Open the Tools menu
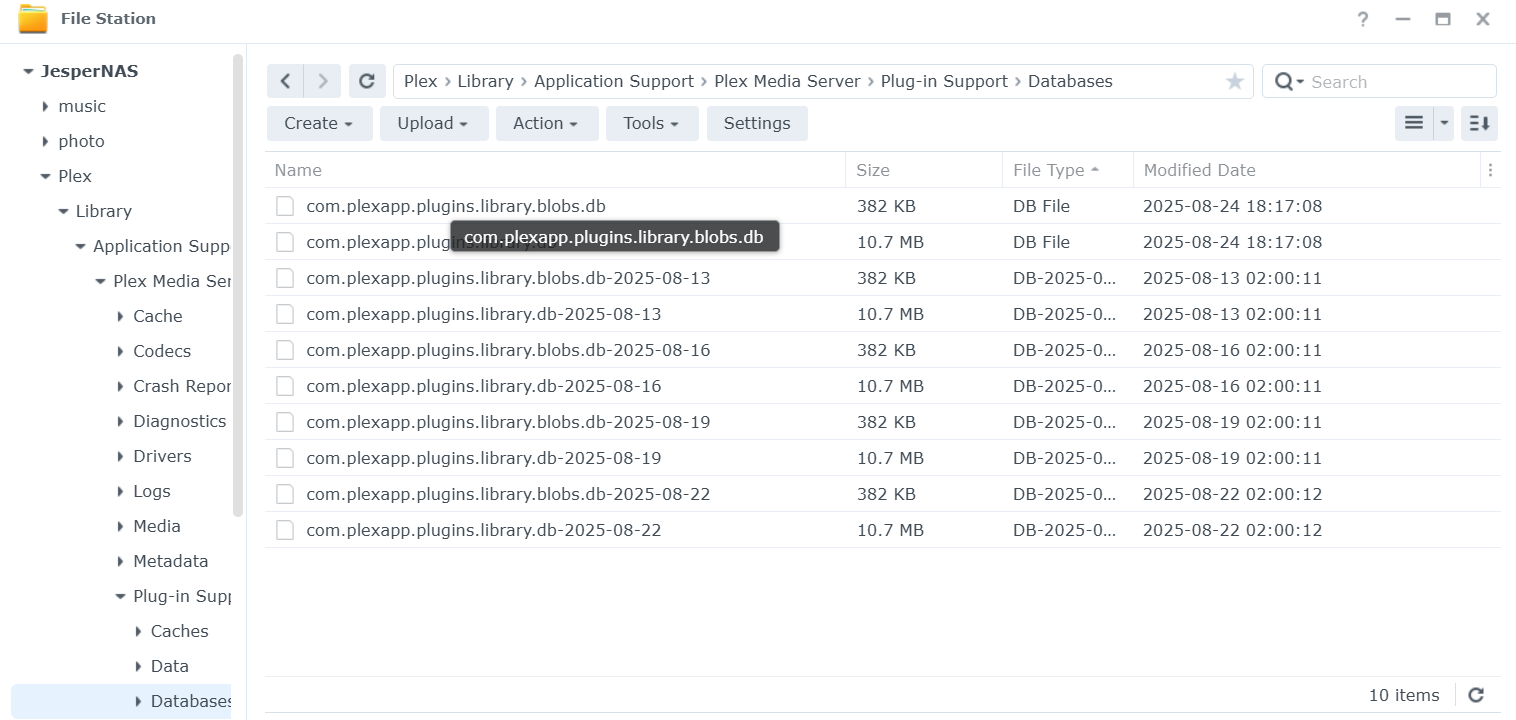Viewport: 1516px width, 720px height. 651,123
